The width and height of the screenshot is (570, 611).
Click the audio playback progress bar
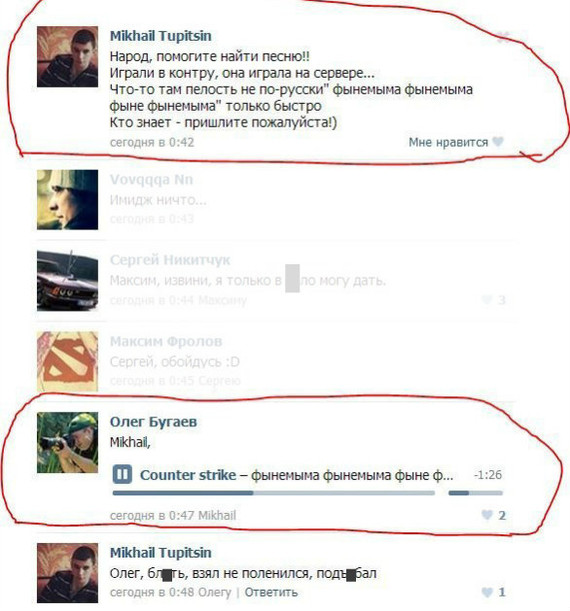coord(274,493)
